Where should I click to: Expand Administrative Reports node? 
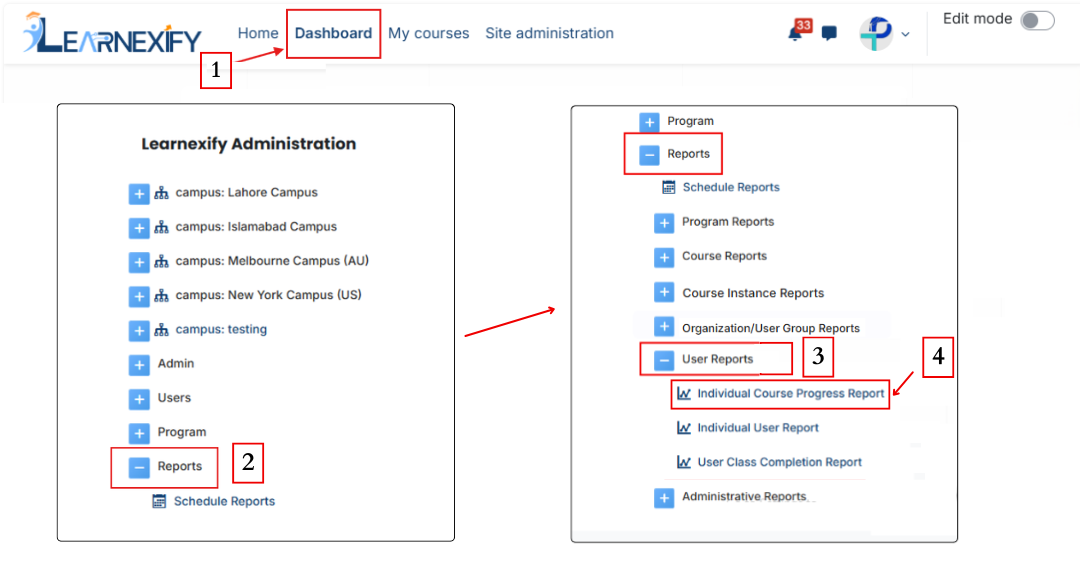[x=664, y=498]
